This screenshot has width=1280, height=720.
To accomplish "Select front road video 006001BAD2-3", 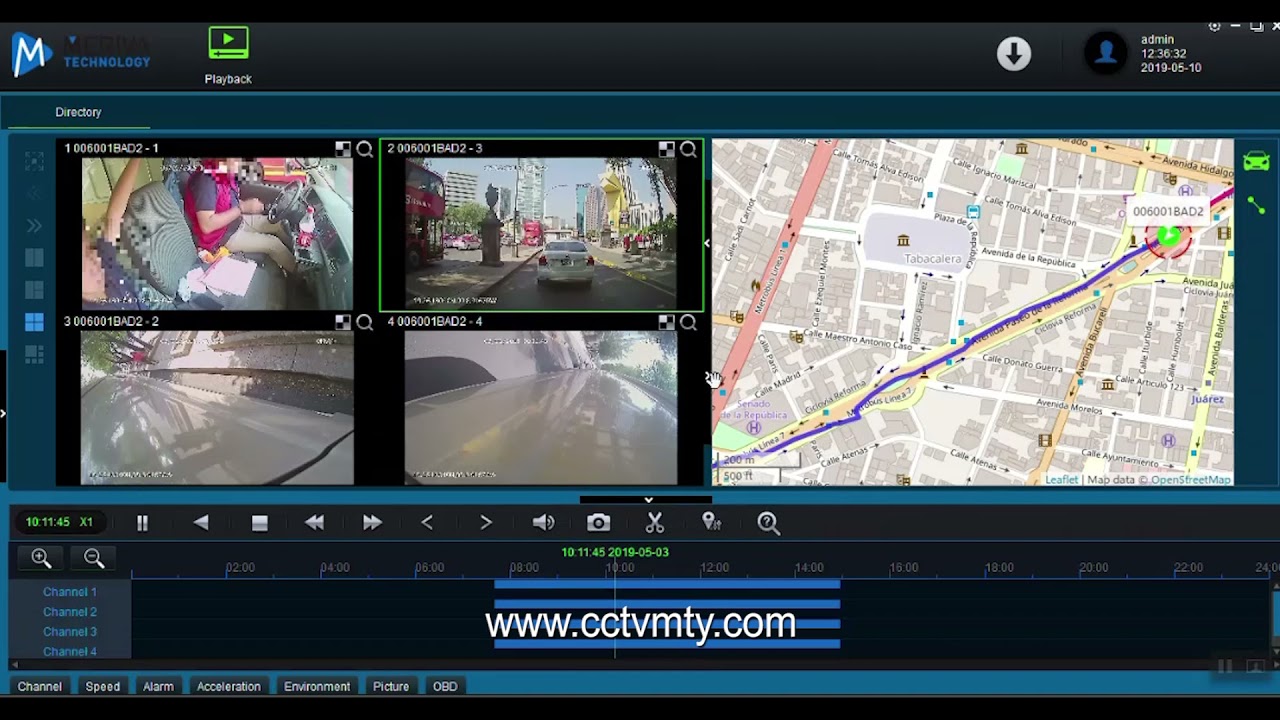I will [x=541, y=234].
